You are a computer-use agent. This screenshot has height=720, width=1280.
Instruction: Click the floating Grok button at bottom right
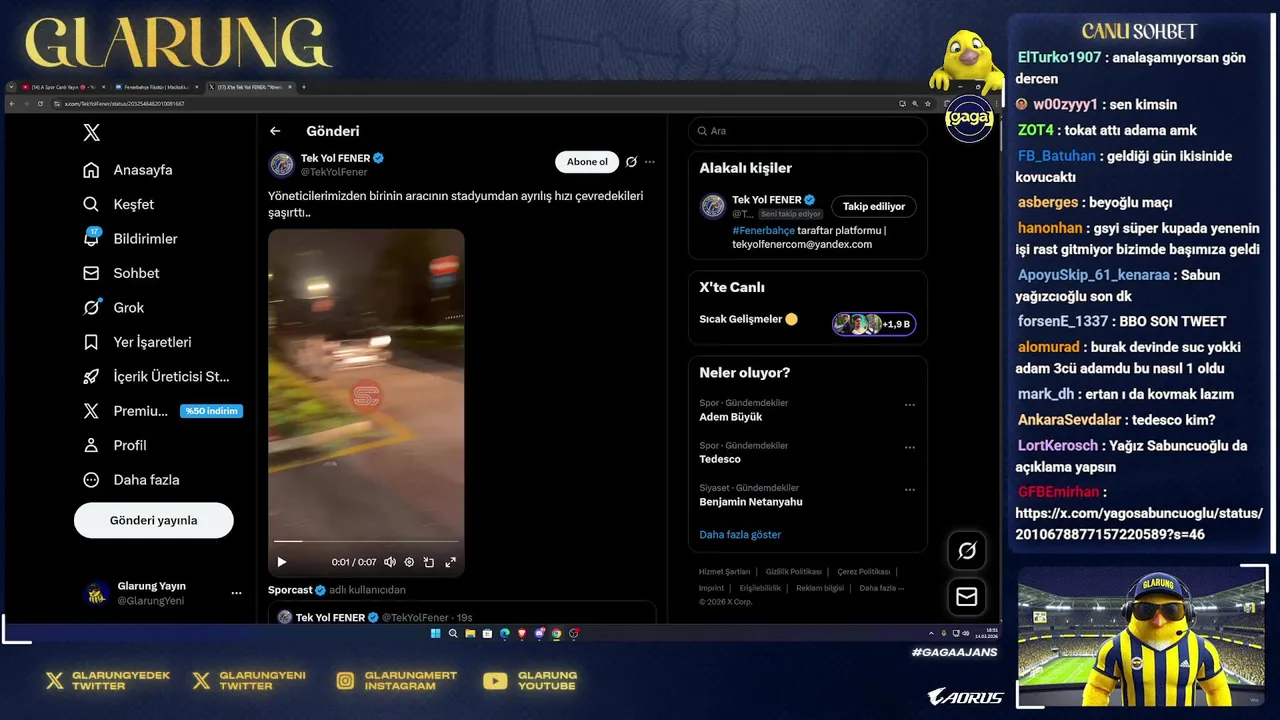(x=967, y=551)
